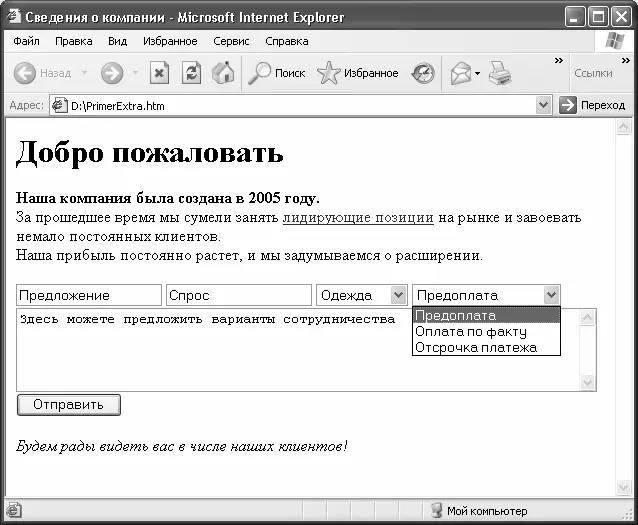Show more toolbar buttons with the chevron
Image resolution: width=638 pixels, height=525 pixels.
559,61
